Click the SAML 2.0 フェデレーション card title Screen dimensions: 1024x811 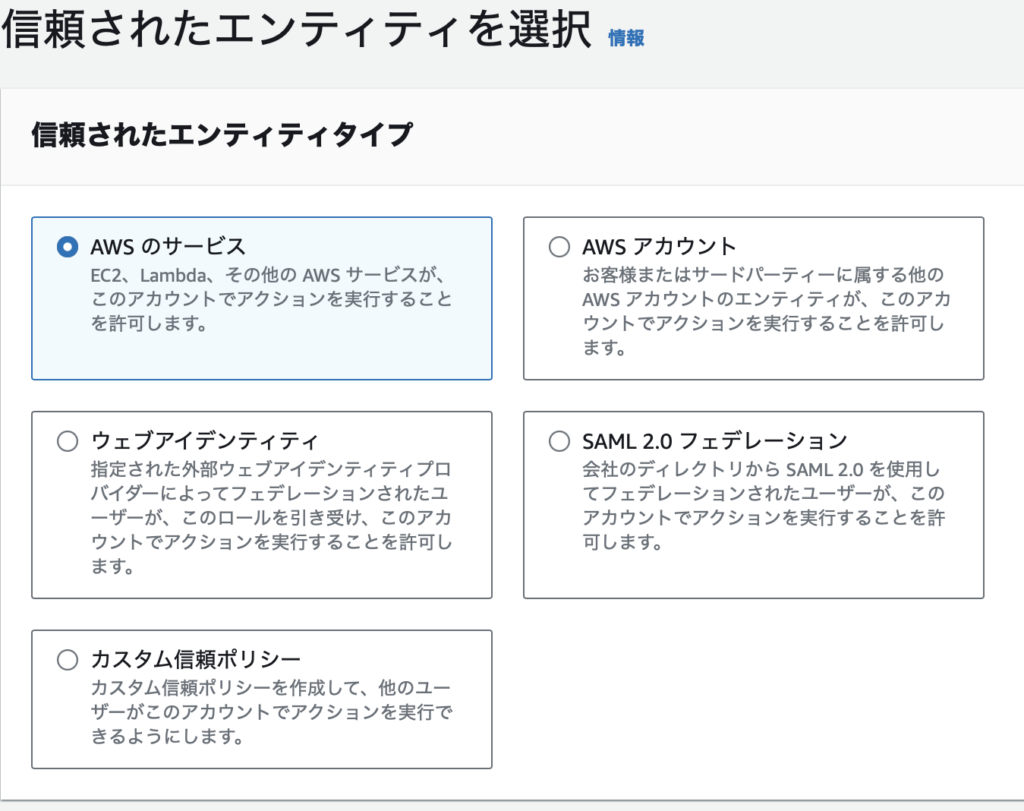click(x=715, y=441)
